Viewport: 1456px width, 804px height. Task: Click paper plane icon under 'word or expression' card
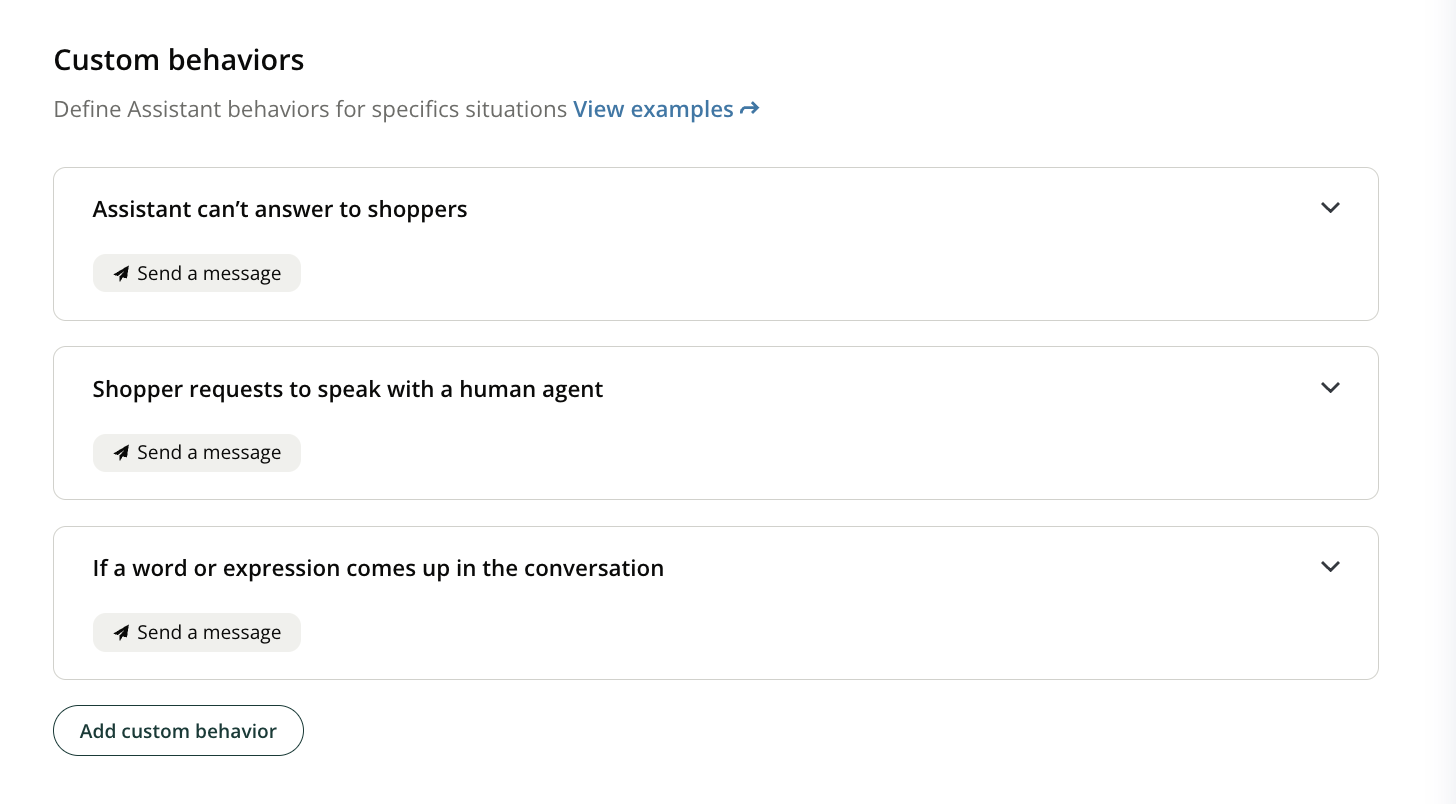coord(121,633)
